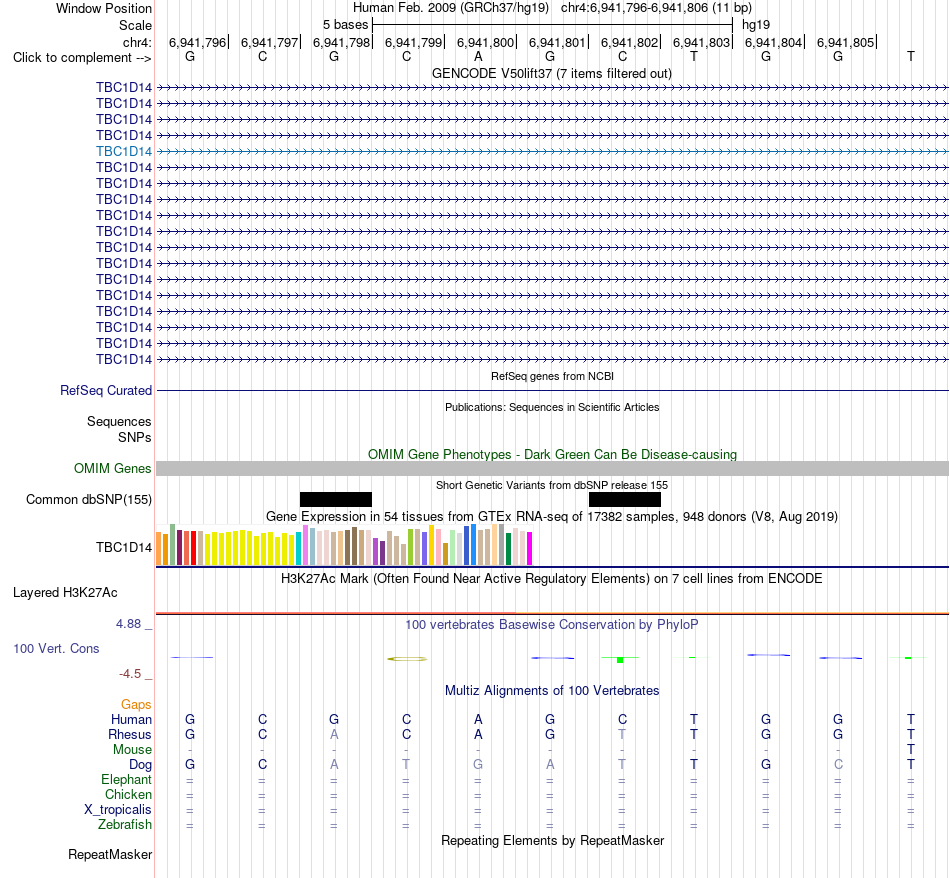This screenshot has width=950, height=878.
Task: Click the OMIM Genes track label
Action: [x=112, y=468]
